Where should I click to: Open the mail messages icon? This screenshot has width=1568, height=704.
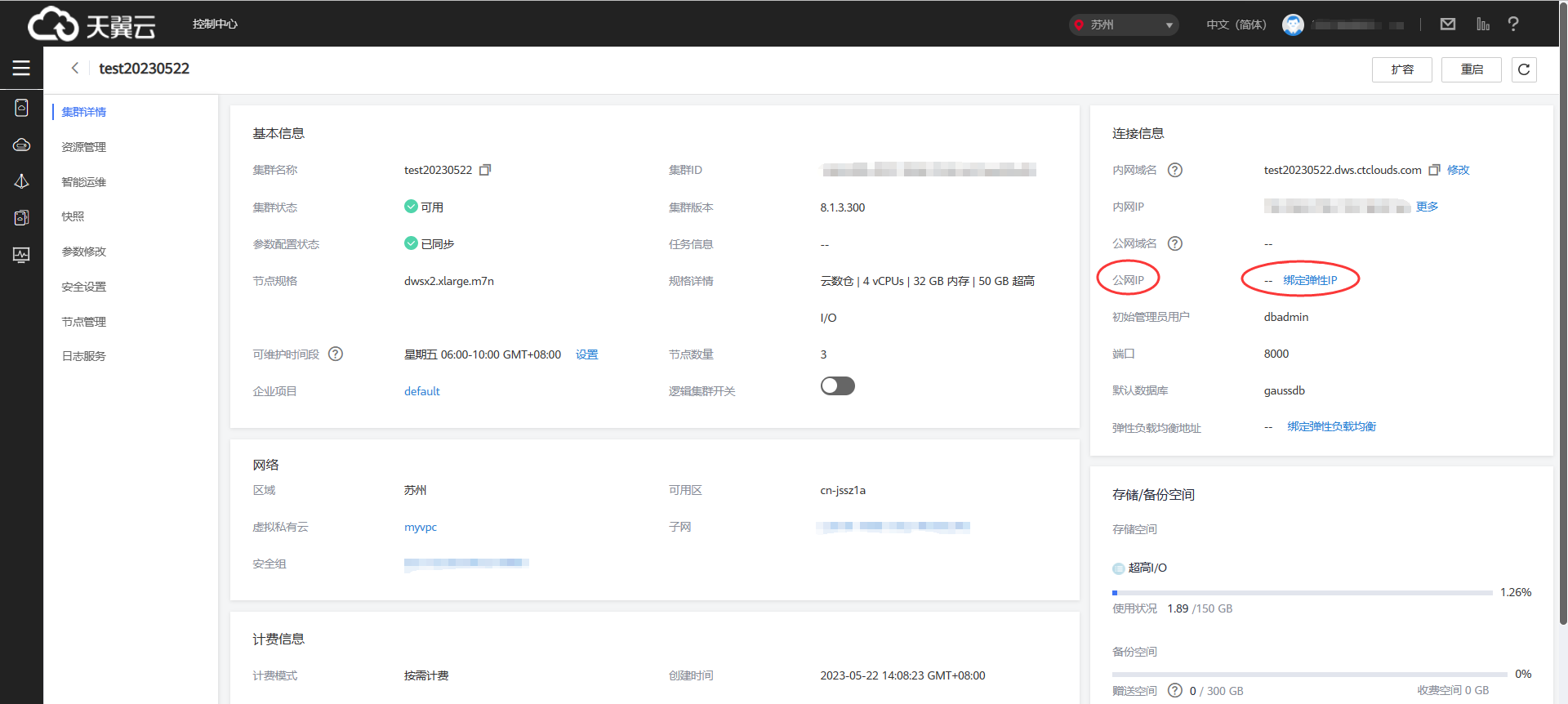(1448, 25)
